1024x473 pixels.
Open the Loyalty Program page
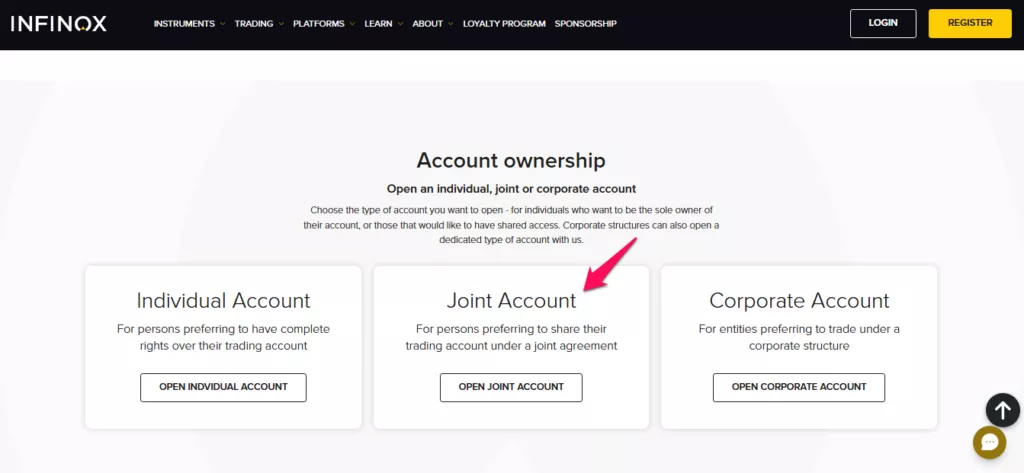[504, 24]
